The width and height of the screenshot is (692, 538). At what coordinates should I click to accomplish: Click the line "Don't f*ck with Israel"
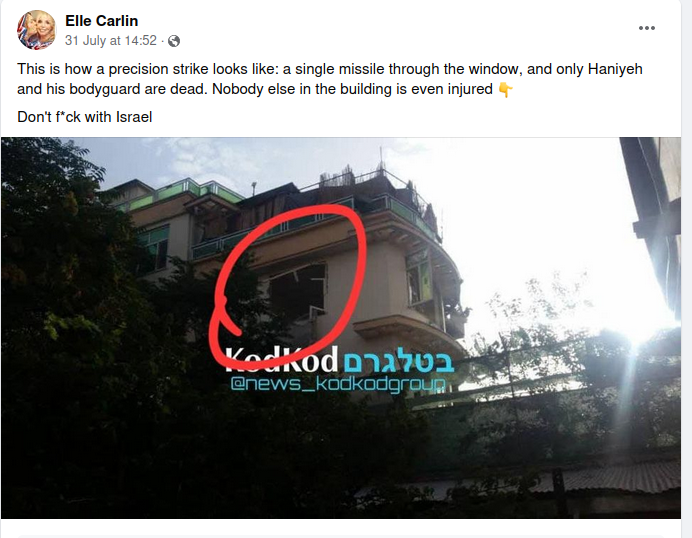pos(85,117)
